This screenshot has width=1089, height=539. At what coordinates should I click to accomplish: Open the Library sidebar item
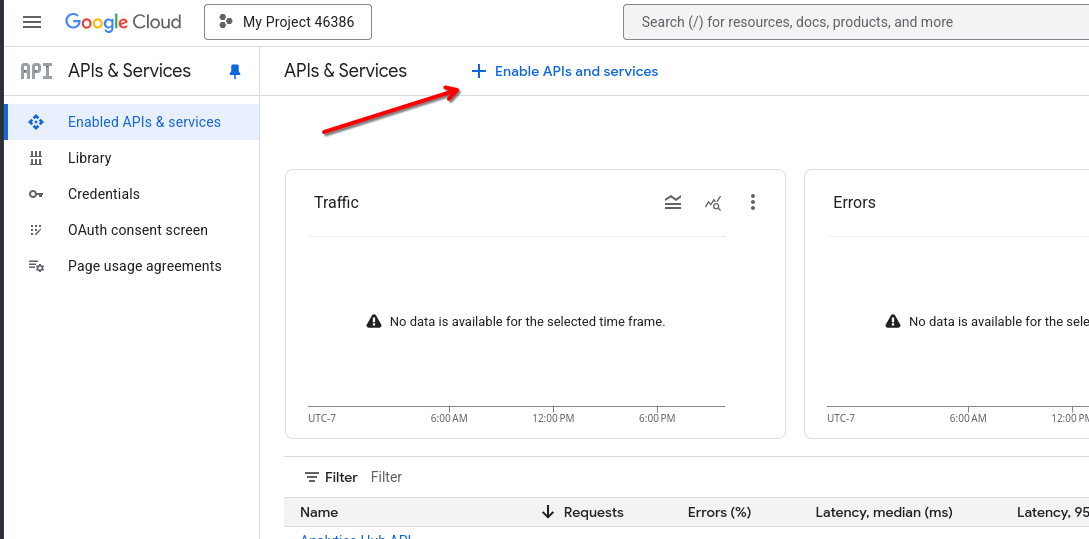pos(132,158)
